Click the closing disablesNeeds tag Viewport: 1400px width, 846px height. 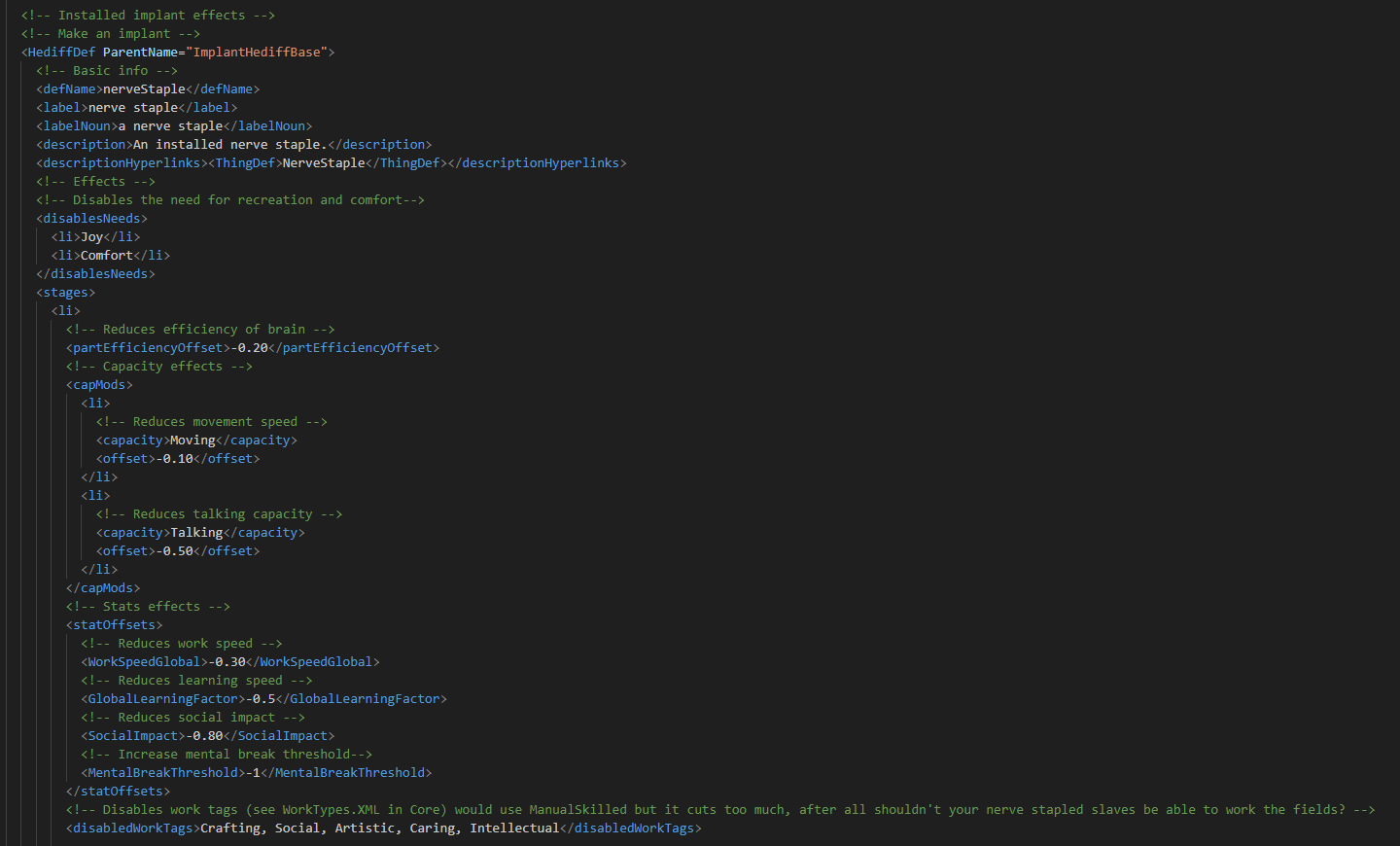(x=96, y=274)
